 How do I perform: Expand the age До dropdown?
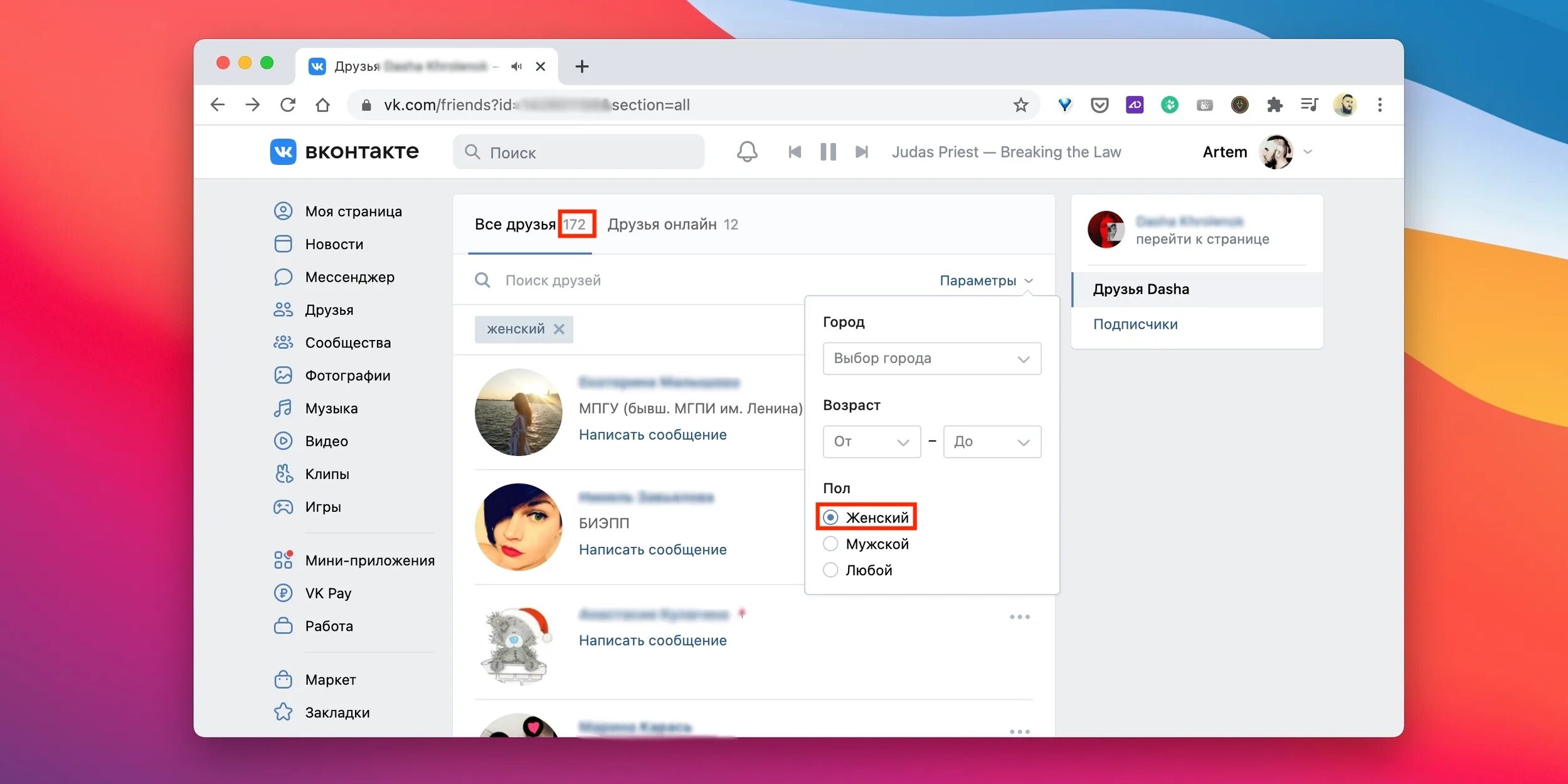pyautogui.click(x=992, y=442)
